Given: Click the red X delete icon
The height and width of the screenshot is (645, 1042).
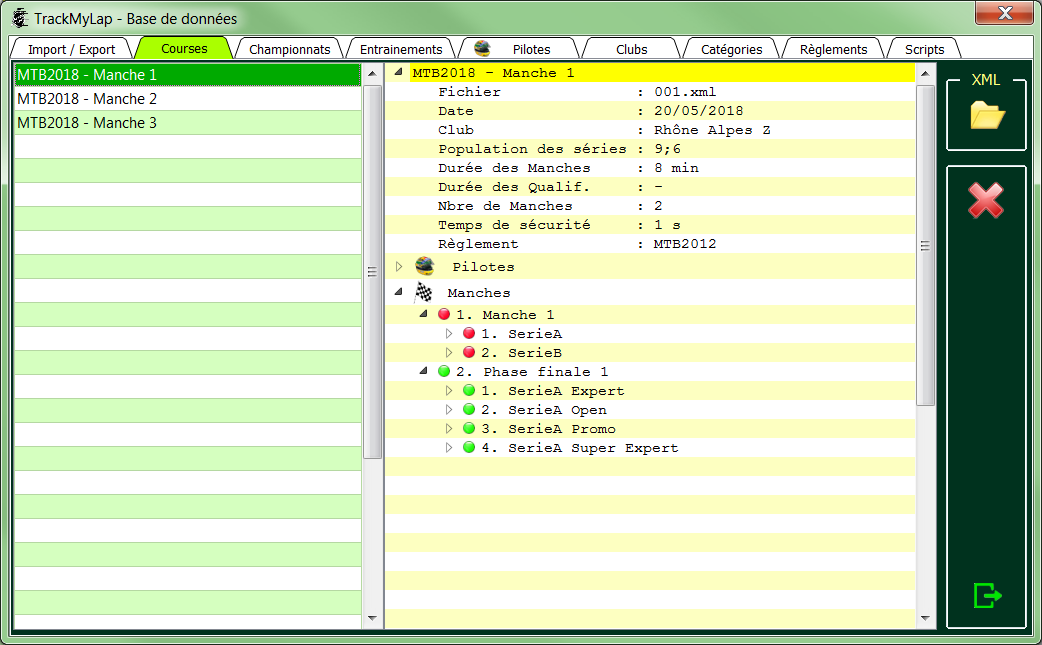Looking at the screenshot, I should click(x=986, y=201).
